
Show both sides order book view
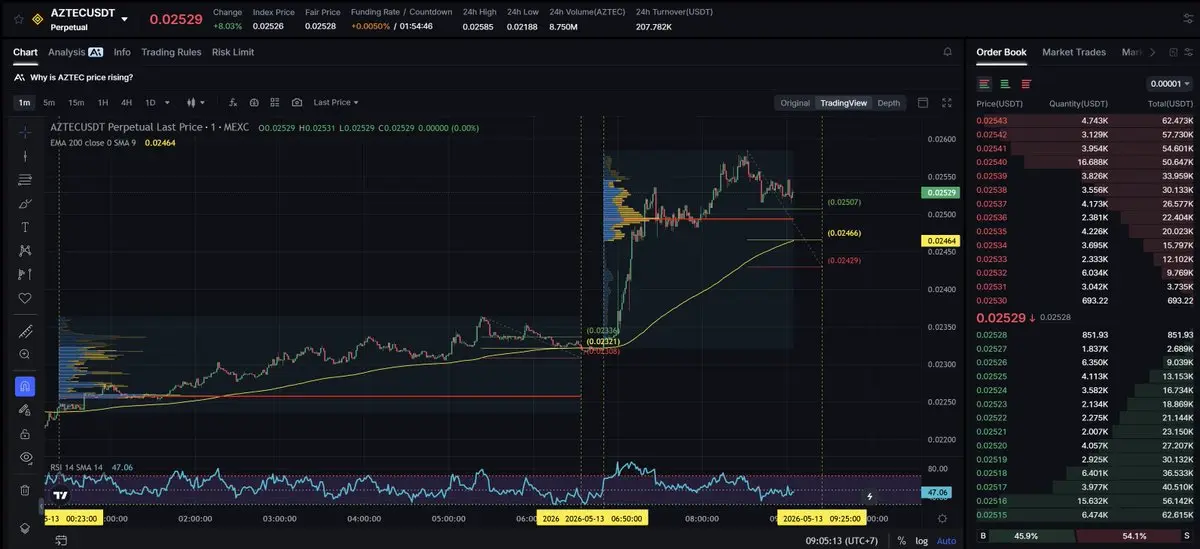pos(985,83)
